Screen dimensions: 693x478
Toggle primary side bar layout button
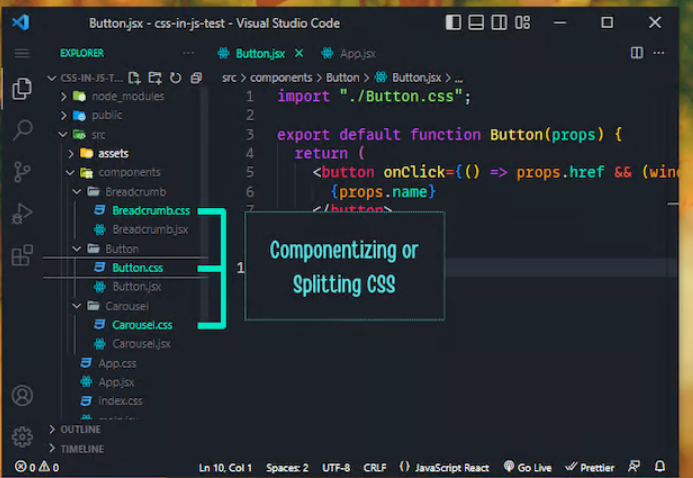(453, 22)
